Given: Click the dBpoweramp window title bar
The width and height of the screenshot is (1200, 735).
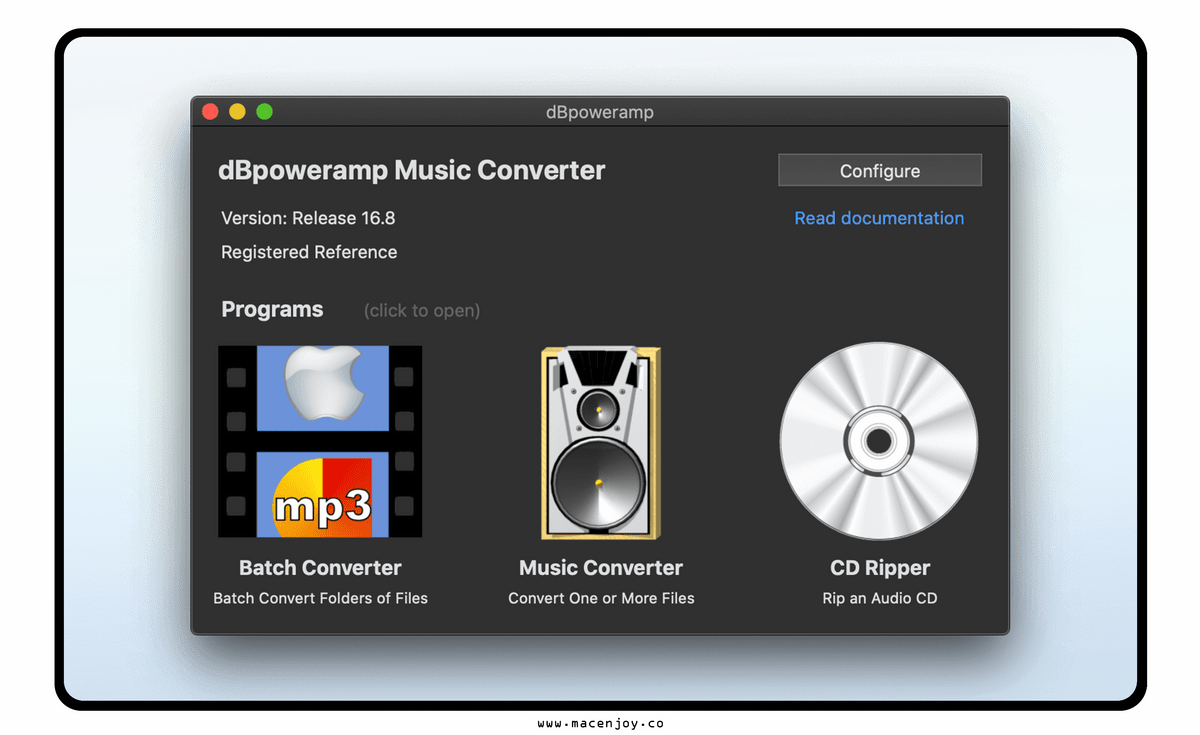Looking at the screenshot, I should click(x=600, y=112).
